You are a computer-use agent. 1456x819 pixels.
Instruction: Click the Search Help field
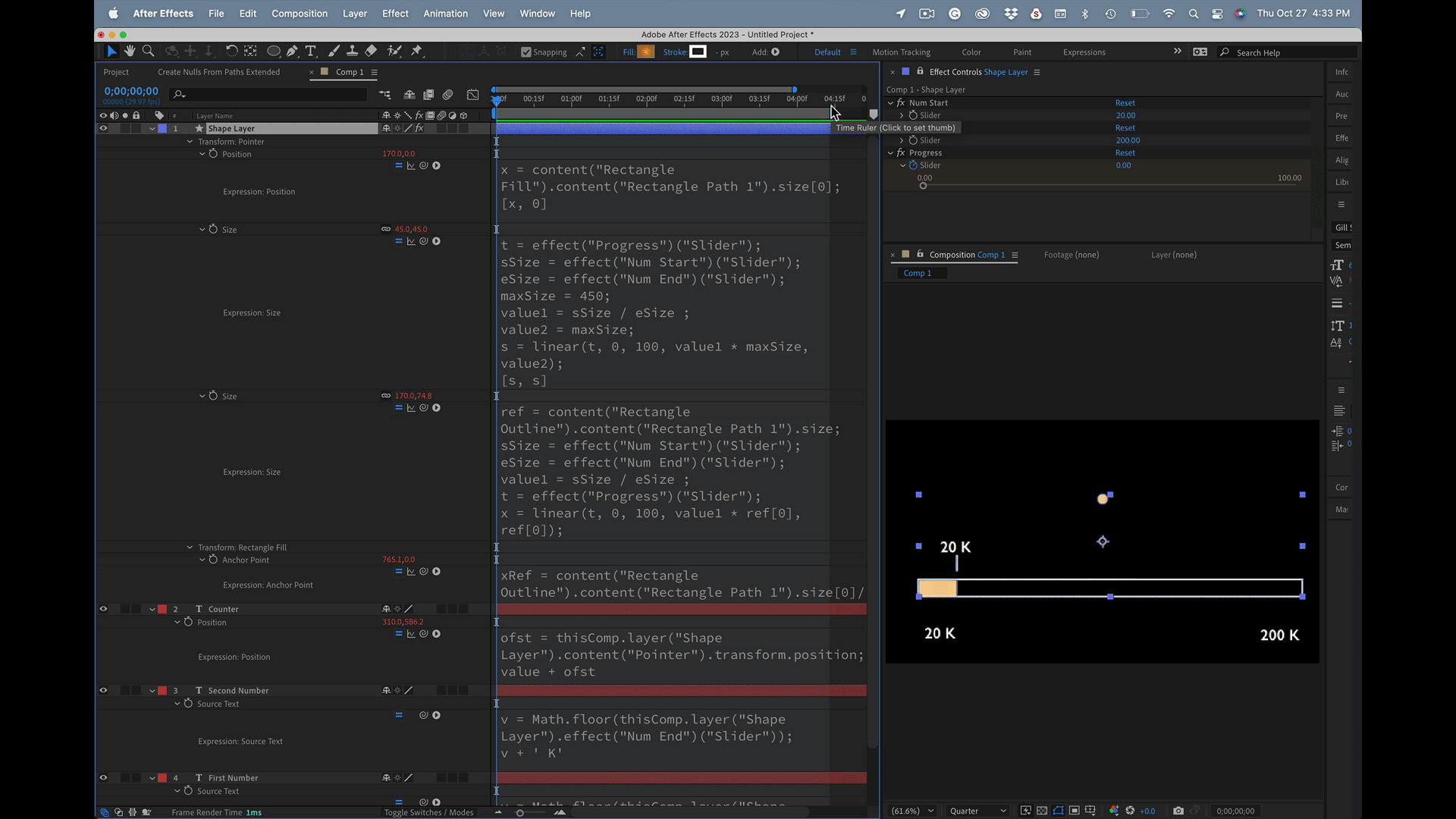(1289, 52)
